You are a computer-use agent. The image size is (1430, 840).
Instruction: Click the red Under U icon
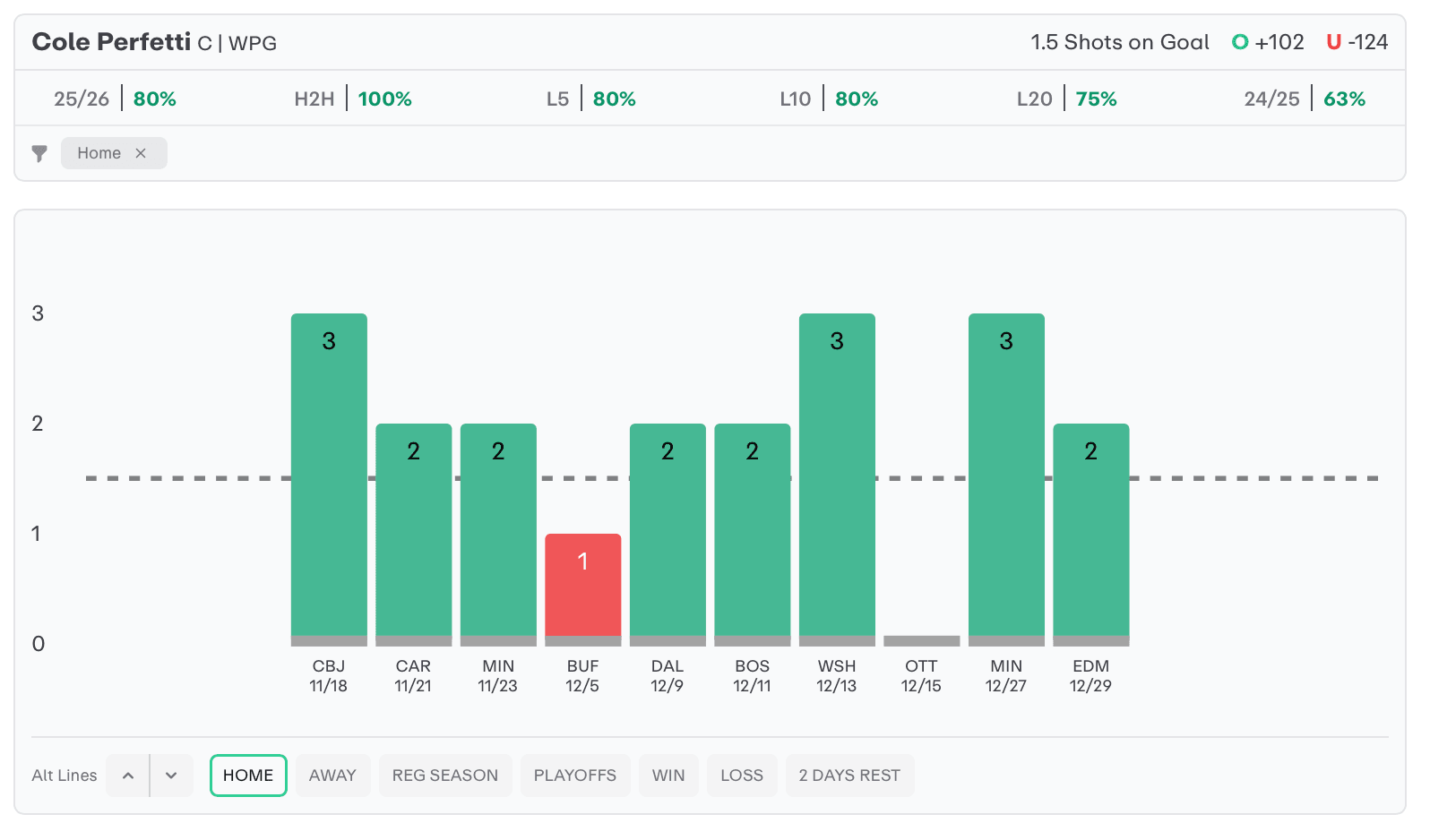tap(1333, 42)
